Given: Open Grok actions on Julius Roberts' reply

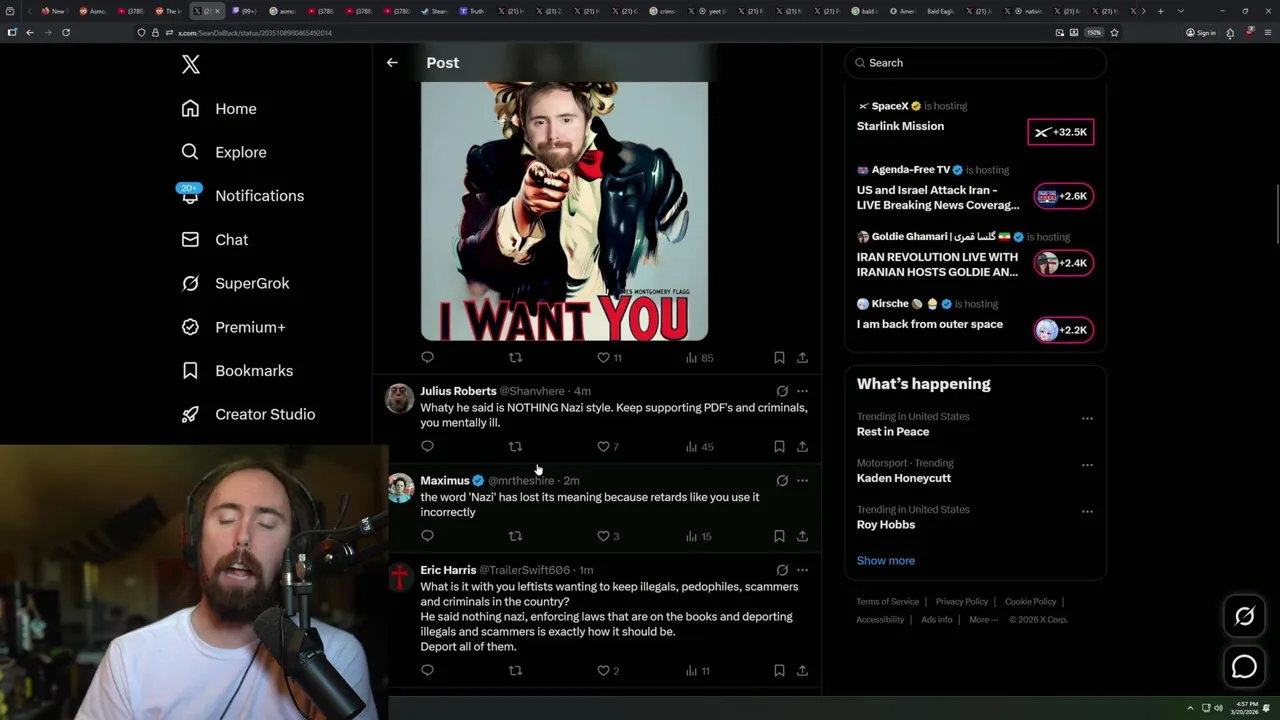Looking at the screenshot, I should tap(782, 391).
